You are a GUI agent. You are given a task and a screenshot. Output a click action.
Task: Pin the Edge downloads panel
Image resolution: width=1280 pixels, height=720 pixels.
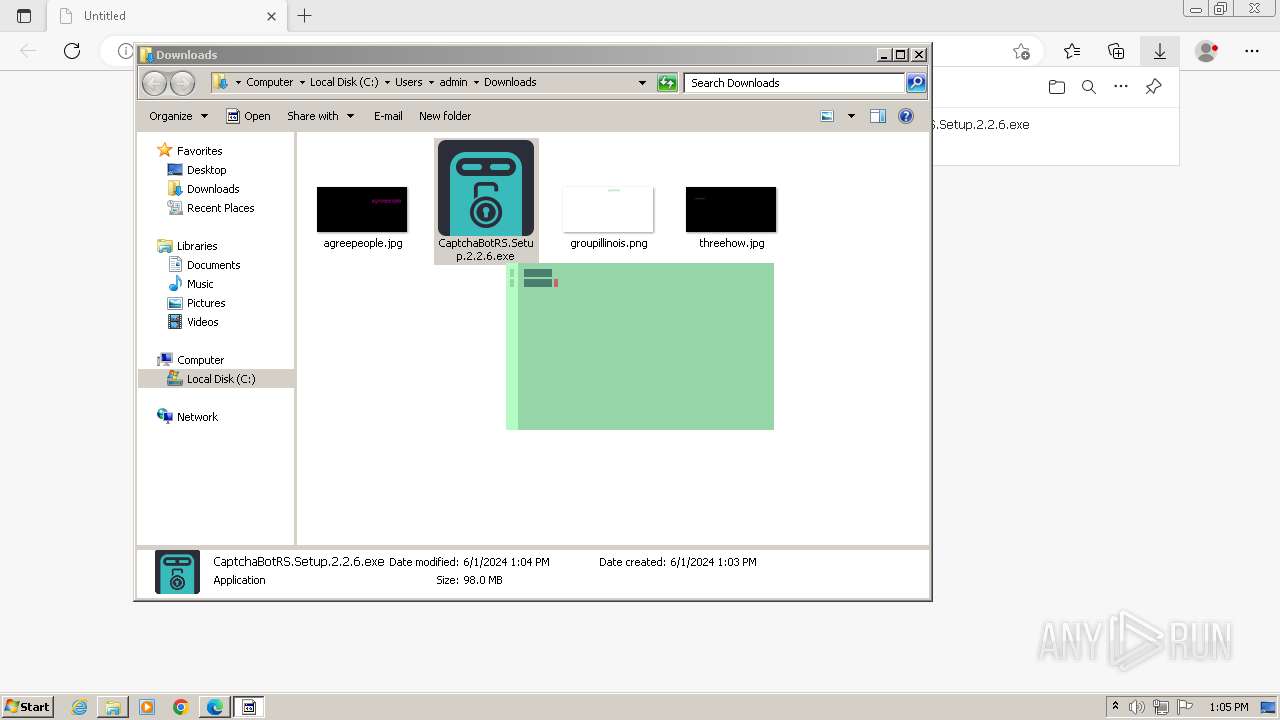1153,87
